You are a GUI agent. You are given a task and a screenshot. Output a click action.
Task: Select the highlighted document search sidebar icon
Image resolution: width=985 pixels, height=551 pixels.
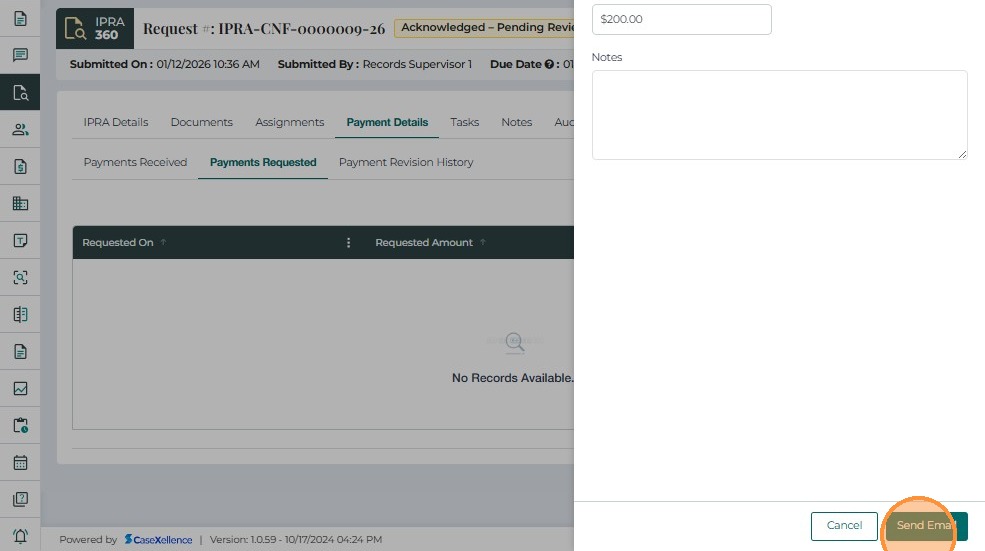(20, 92)
